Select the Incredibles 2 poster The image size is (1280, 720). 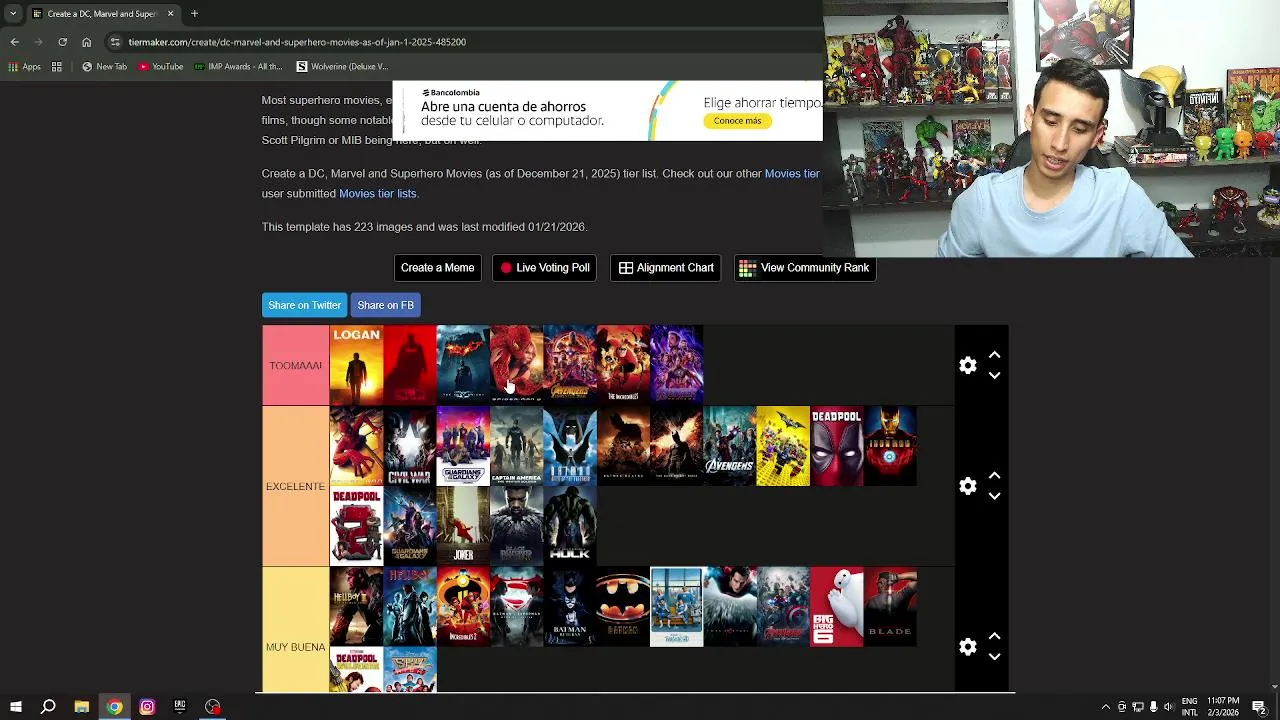pos(463,607)
